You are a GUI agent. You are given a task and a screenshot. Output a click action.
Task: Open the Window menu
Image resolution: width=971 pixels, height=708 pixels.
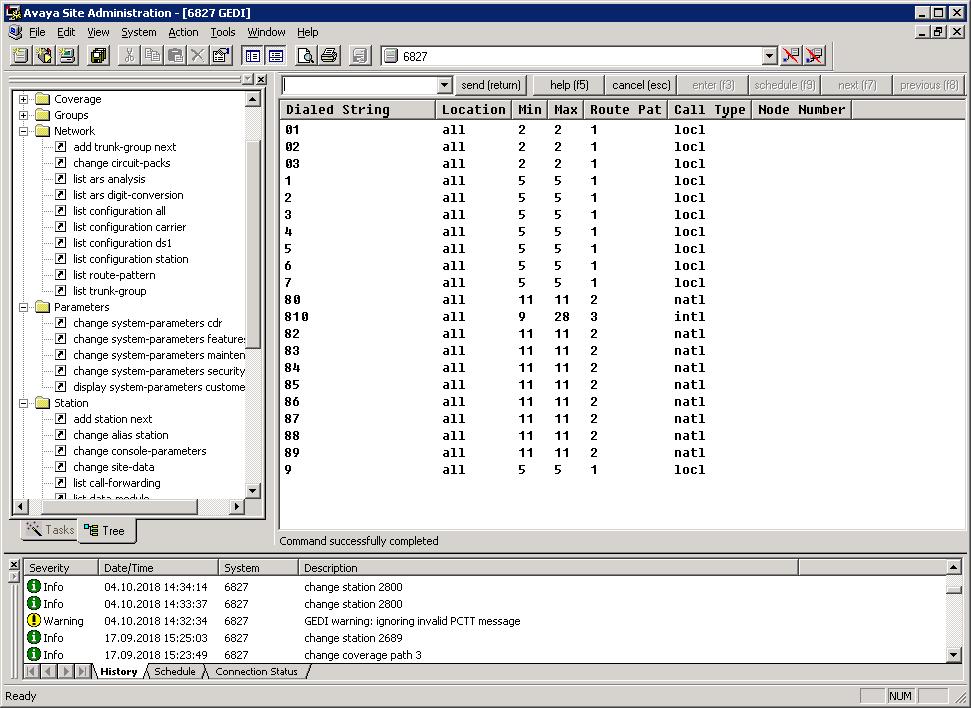click(266, 32)
